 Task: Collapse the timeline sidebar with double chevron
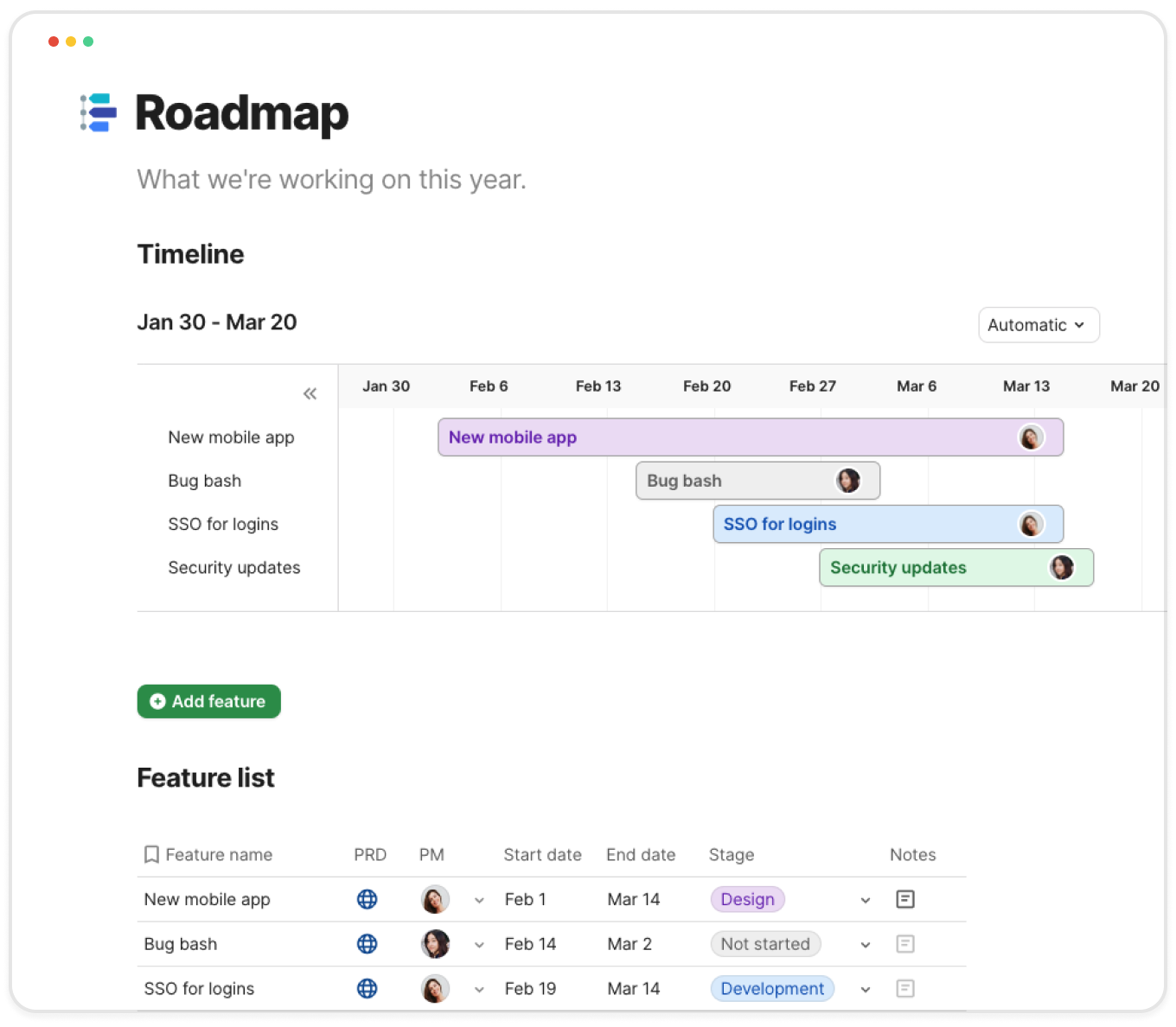310,394
